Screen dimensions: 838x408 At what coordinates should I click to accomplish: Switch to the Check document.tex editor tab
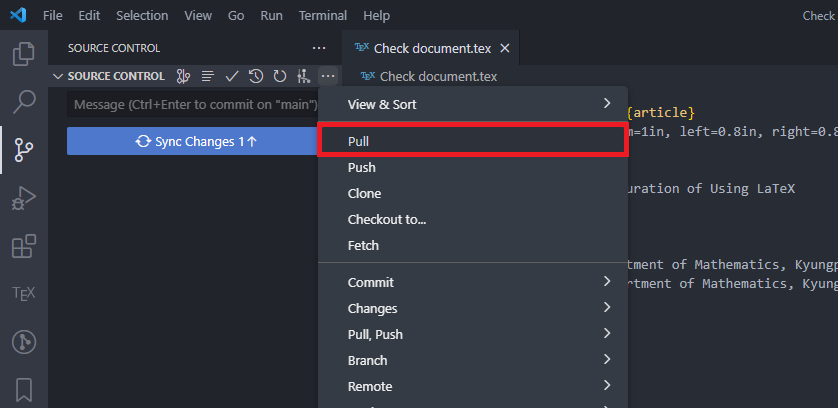click(431, 48)
